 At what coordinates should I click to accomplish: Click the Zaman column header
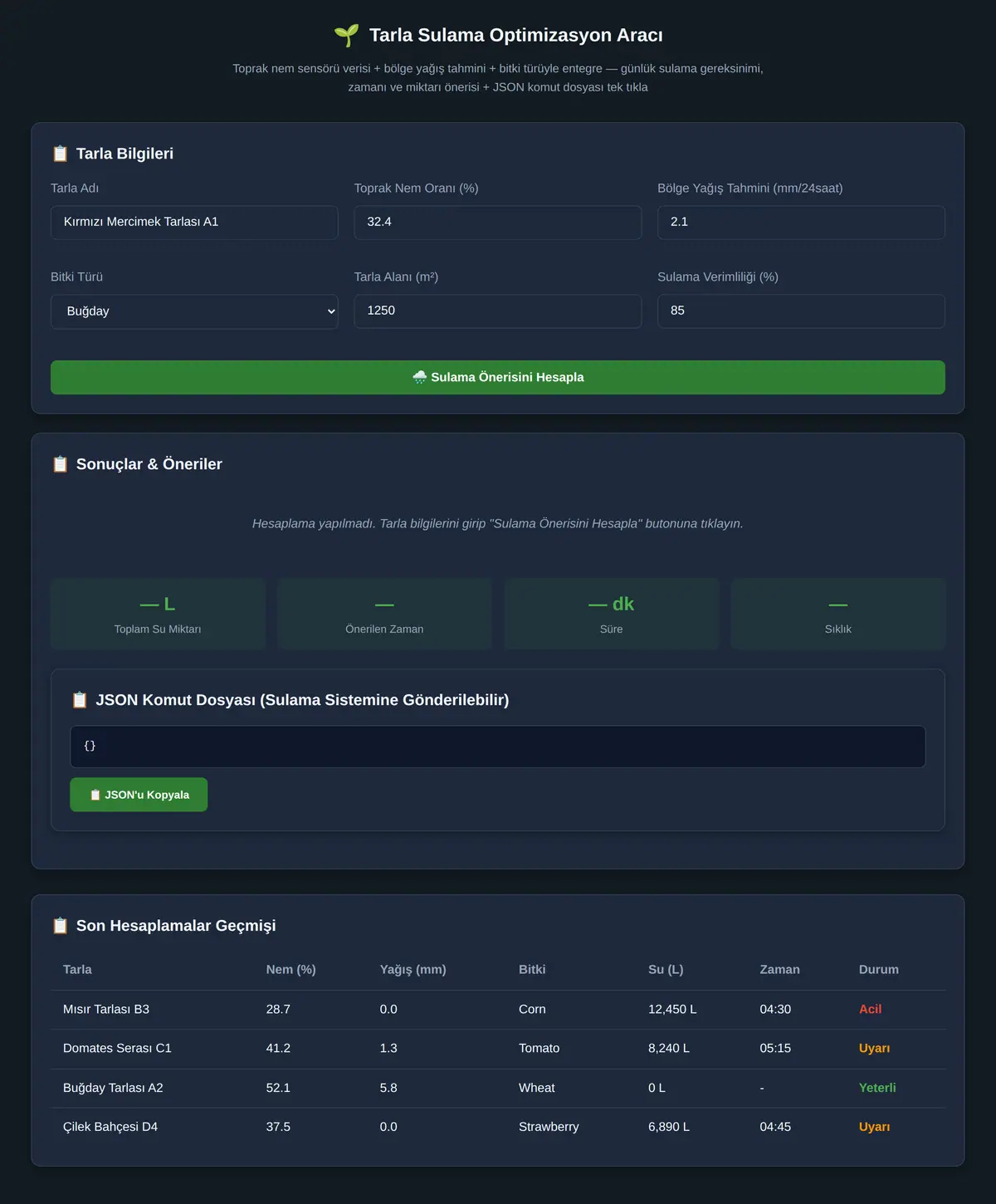pos(779,970)
